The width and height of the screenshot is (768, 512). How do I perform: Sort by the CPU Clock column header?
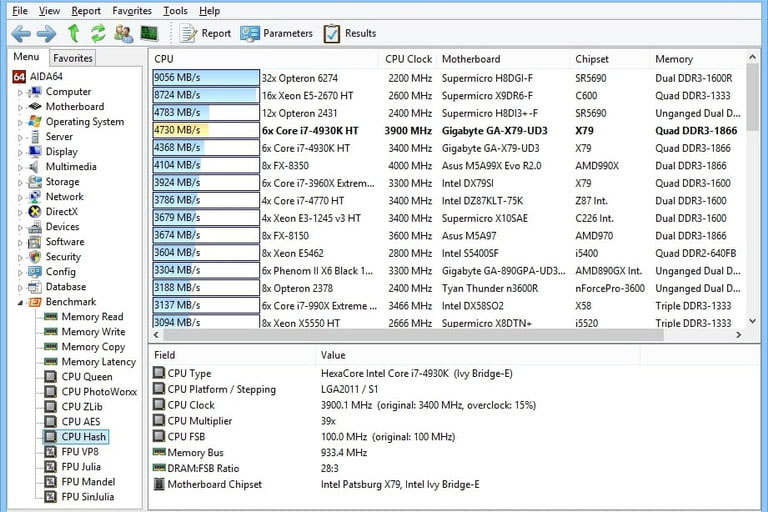pos(408,59)
